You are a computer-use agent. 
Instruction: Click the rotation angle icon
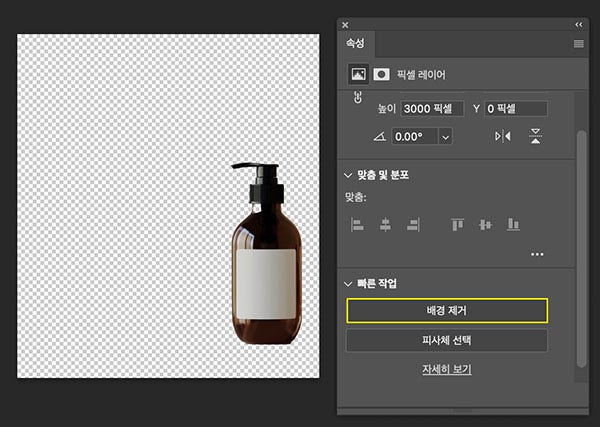(x=380, y=137)
